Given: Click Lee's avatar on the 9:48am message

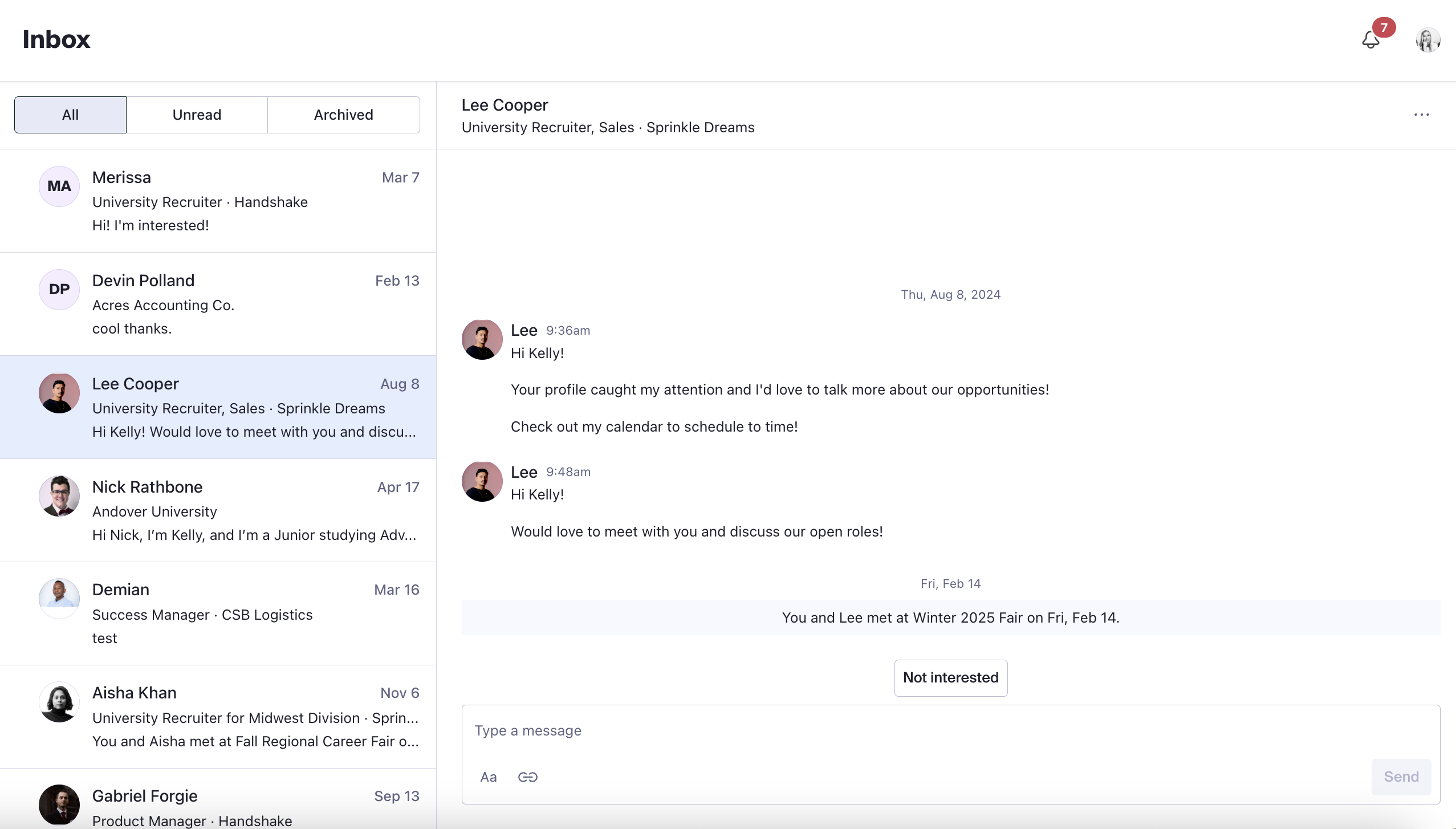Looking at the screenshot, I should tap(482, 481).
